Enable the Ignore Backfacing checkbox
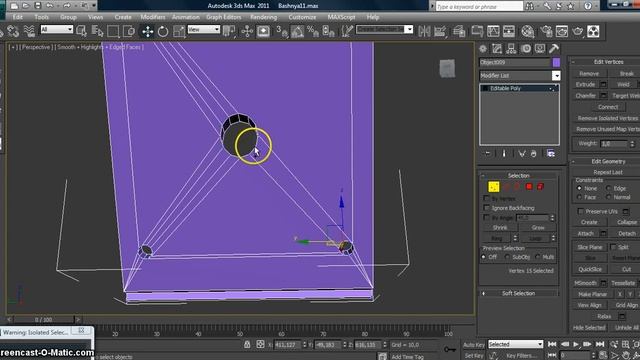The height and width of the screenshot is (360, 640). click(486, 208)
